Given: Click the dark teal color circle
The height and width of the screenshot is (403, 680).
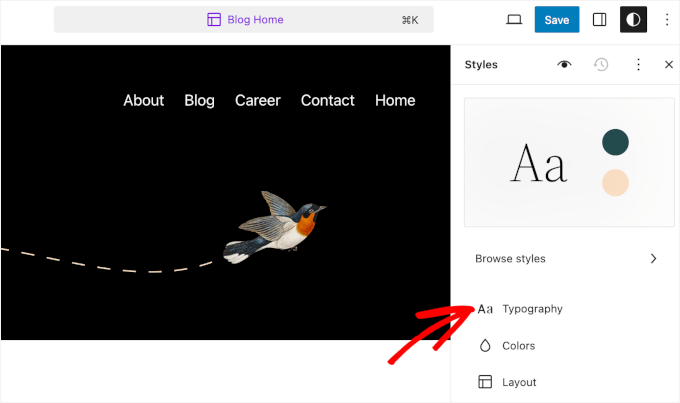Looking at the screenshot, I should pyautogui.click(x=615, y=142).
